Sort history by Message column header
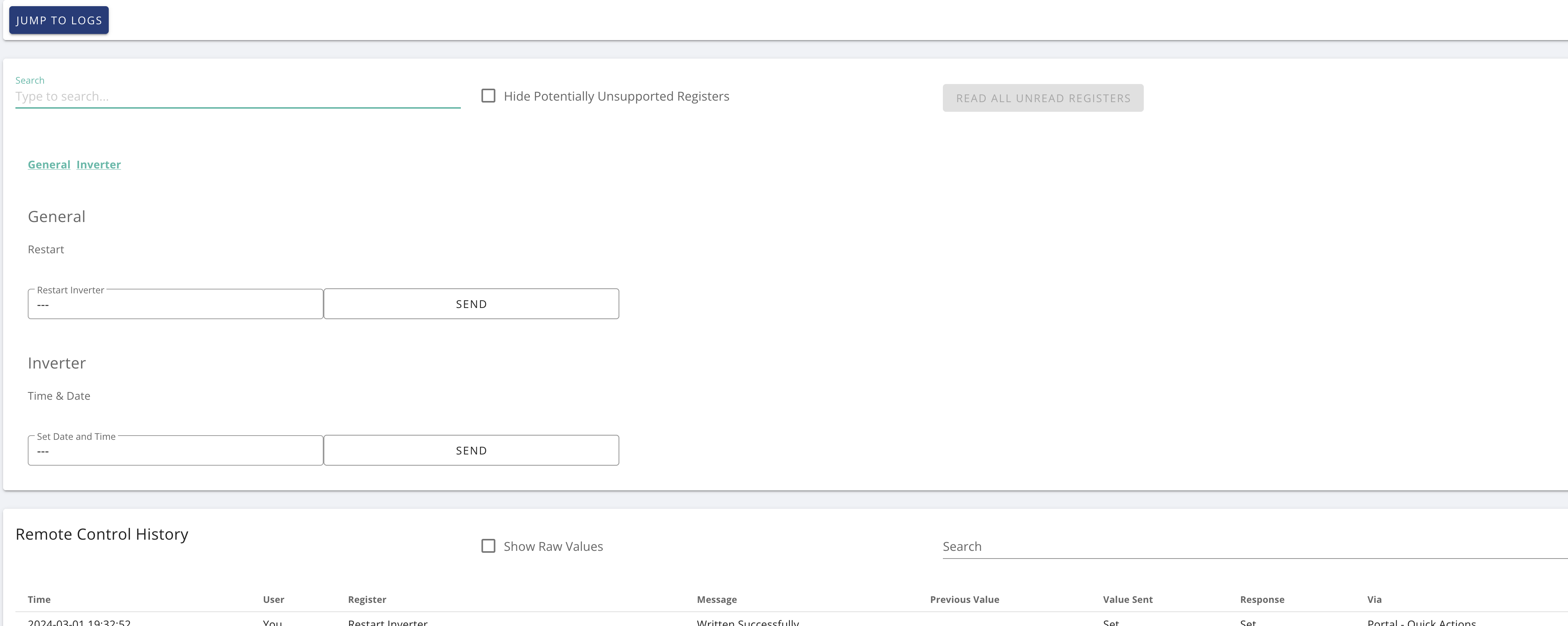This screenshot has width=1568, height=626. 717,599
